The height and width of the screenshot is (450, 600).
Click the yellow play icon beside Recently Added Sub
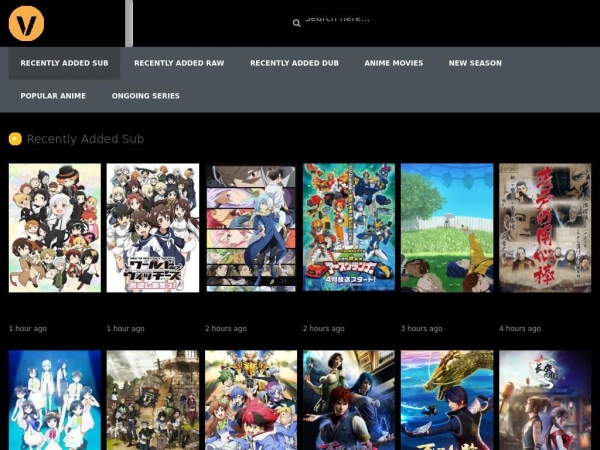tap(15, 139)
